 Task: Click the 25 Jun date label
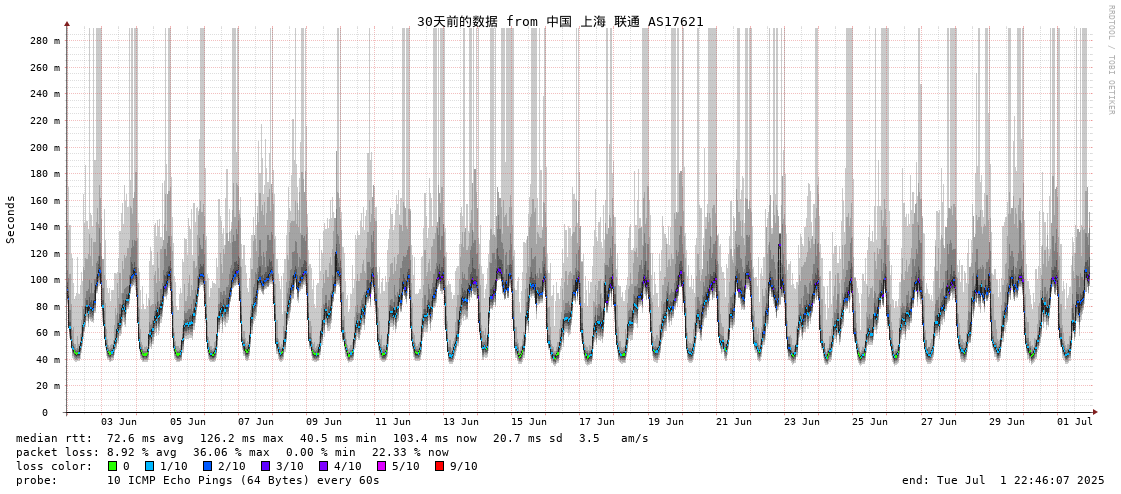coord(871,422)
